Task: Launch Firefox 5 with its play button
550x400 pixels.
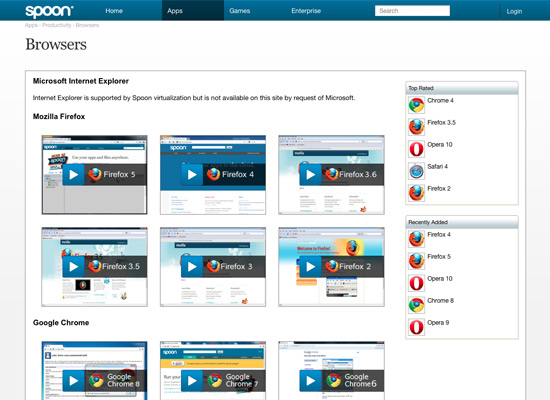Action: [74, 174]
